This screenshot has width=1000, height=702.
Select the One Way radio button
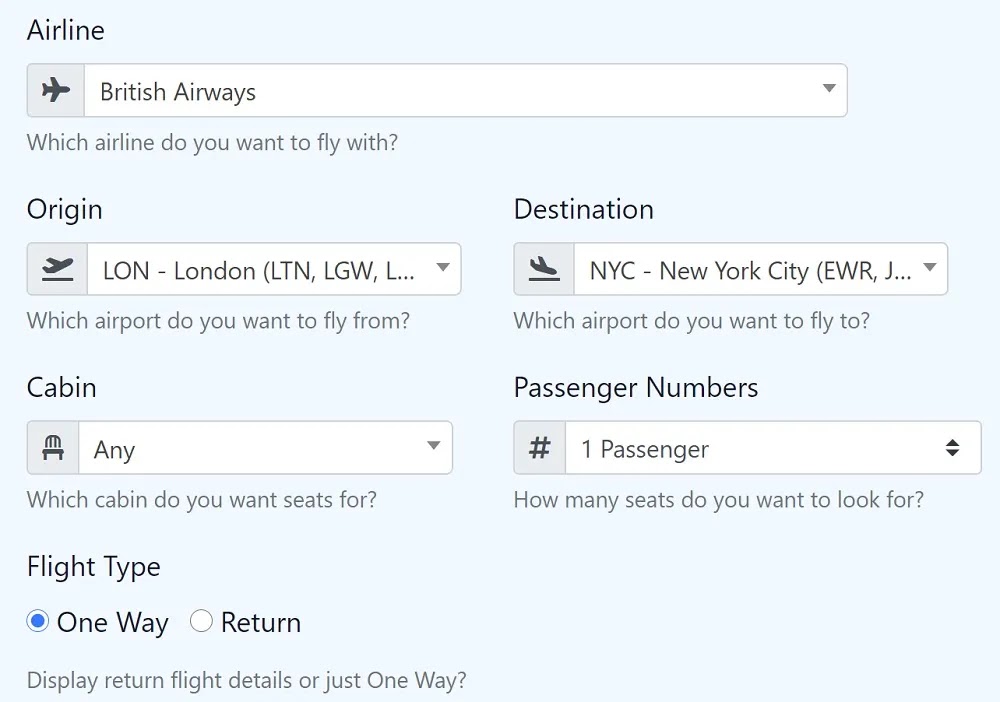[x=38, y=621]
